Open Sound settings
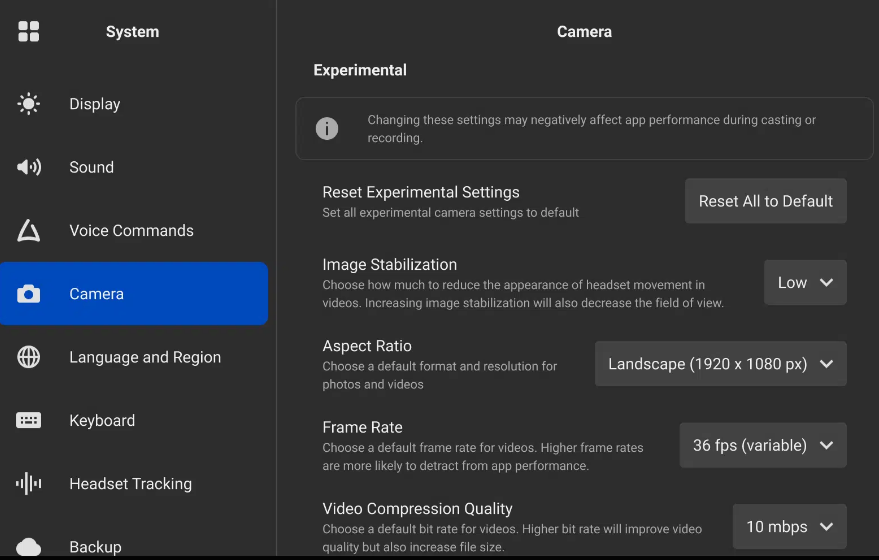 coord(134,167)
